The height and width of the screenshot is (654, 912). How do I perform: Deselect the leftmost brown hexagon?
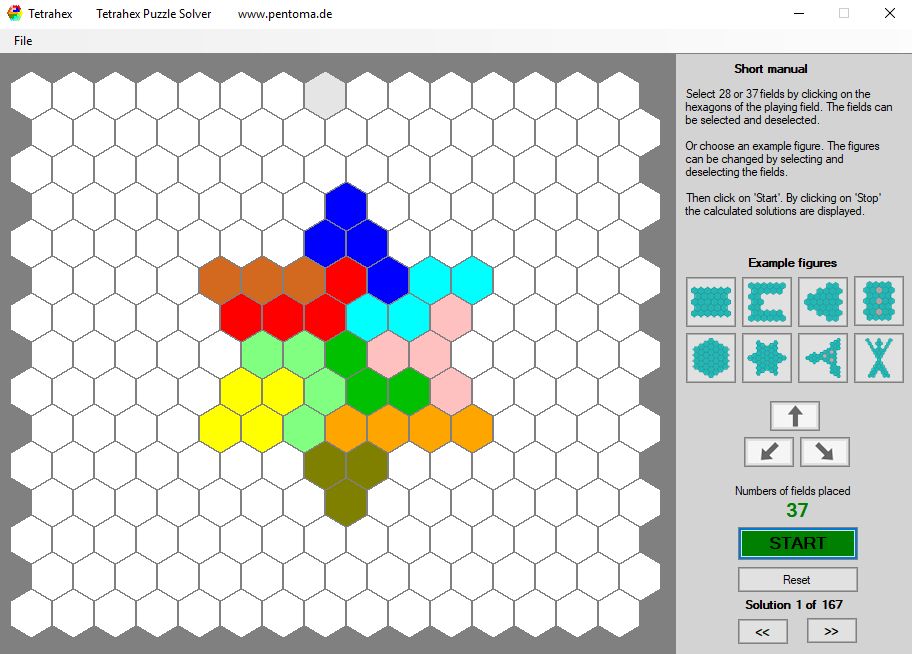coord(220,280)
